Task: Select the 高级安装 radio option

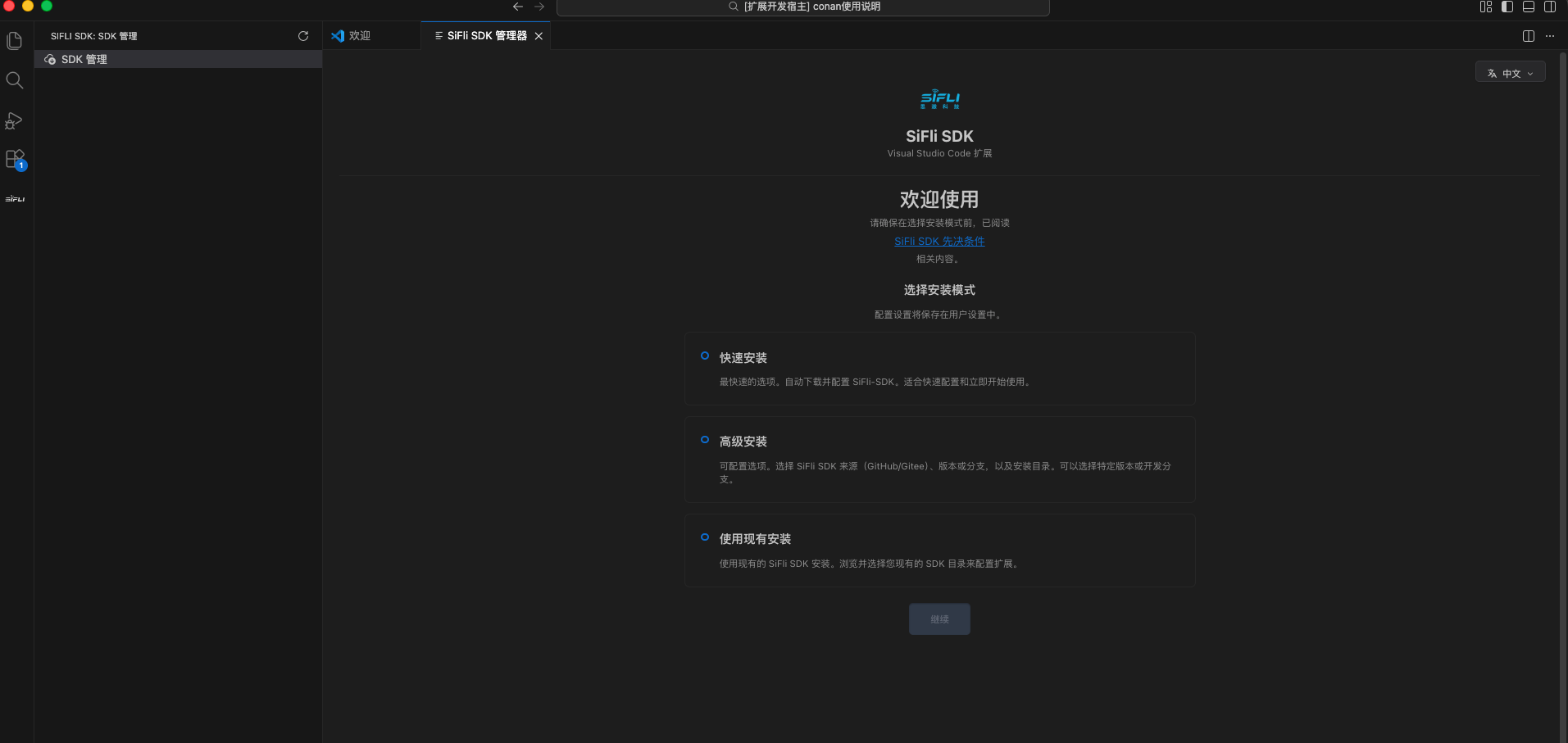Action: (705, 440)
